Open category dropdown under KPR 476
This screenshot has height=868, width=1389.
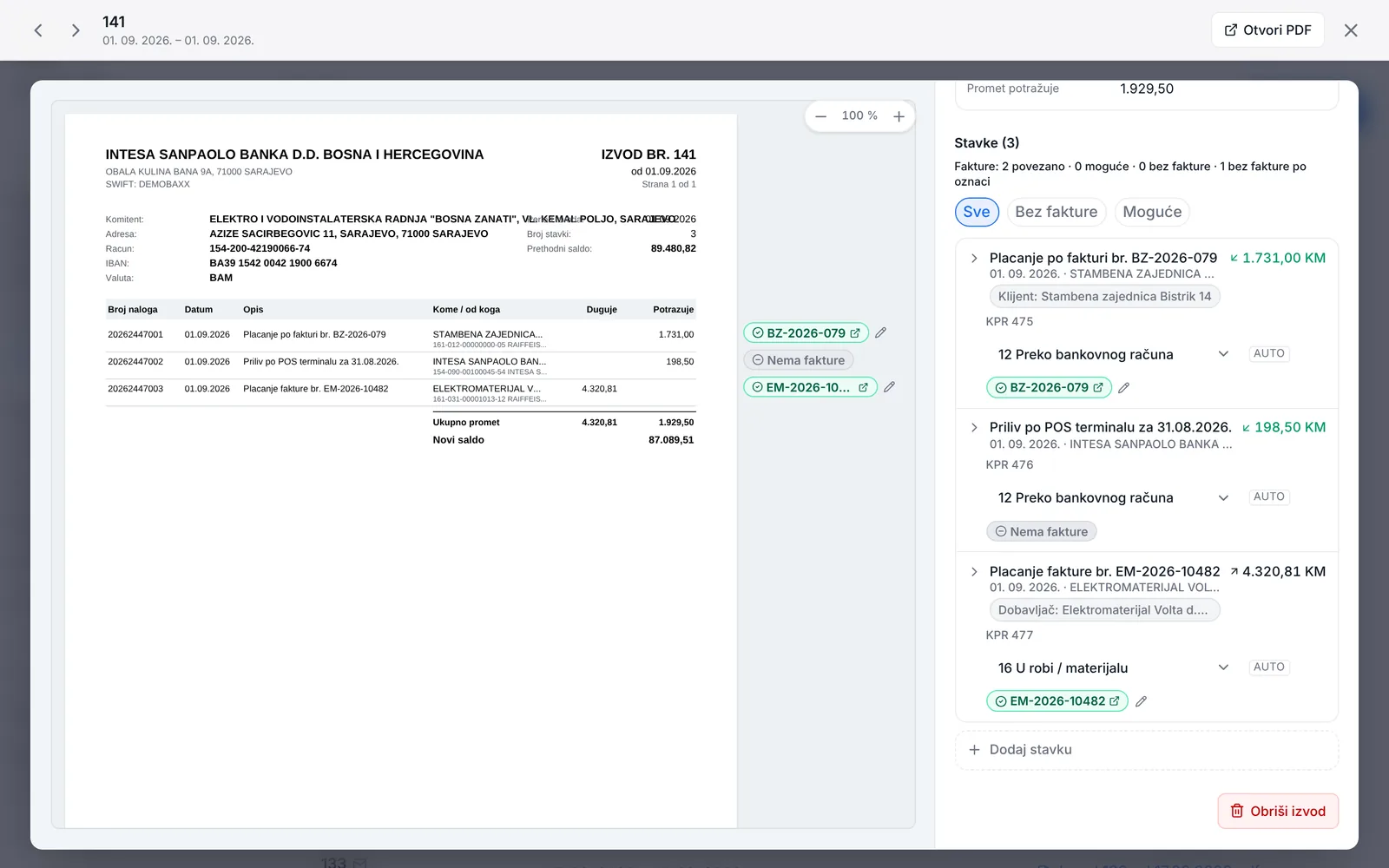coord(1113,497)
